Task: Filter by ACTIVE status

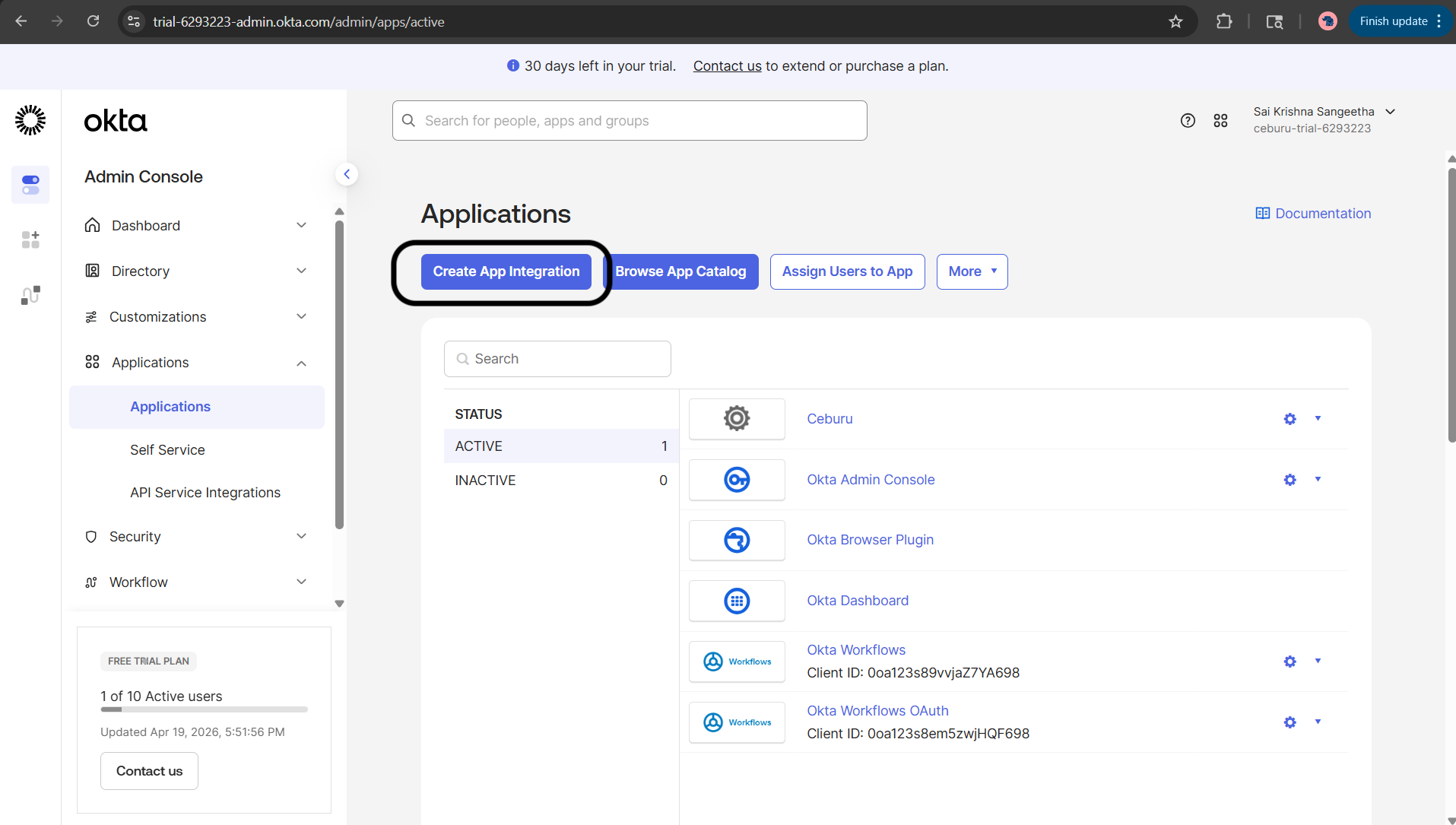Action: pyautogui.click(x=561, y=446)
